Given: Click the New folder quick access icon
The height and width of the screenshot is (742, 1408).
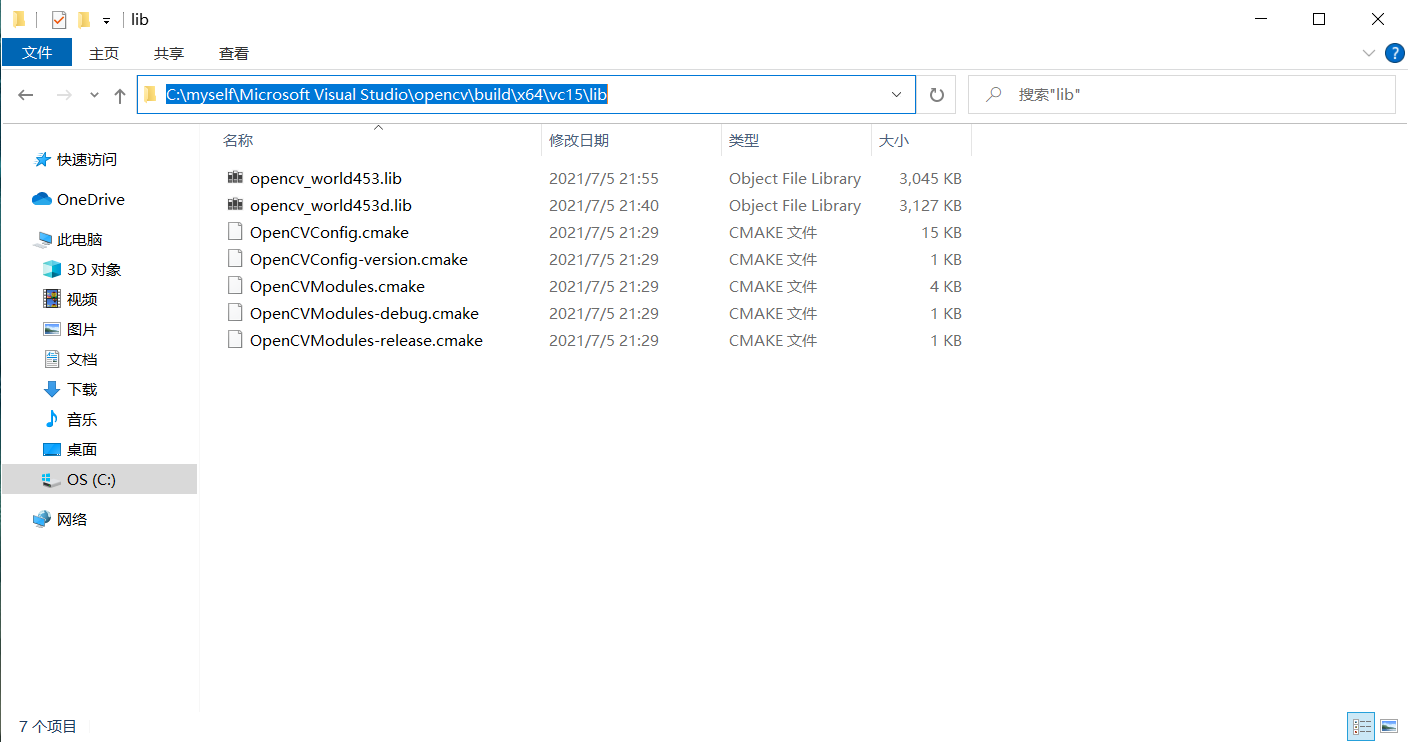Looking at the screenshot, I should coord(84,19).
